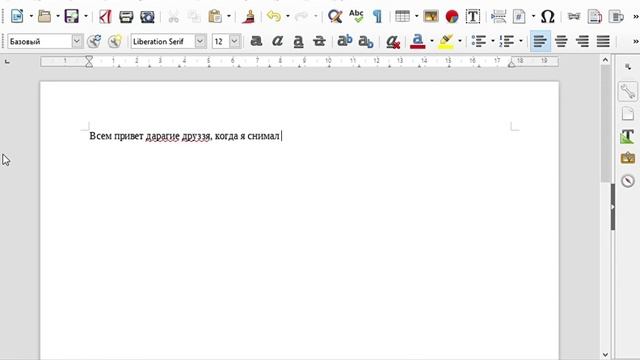This screenshot has width=640, height=360.
Task: Toggle strikethrough formatting
Action: 319,41
